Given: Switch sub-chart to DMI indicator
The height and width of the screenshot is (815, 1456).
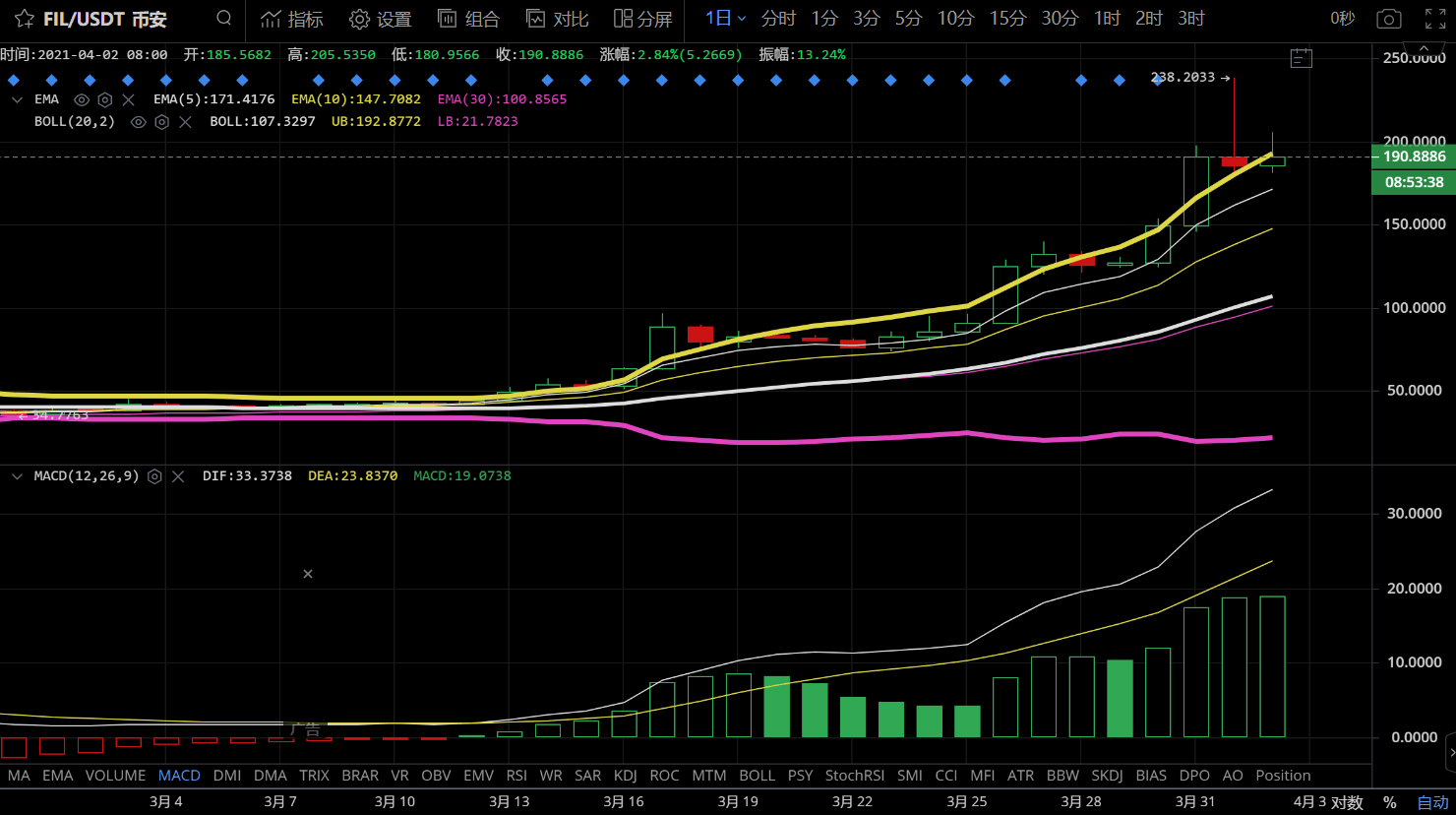Looking at the screenshot, I should [x=227, y=776].
